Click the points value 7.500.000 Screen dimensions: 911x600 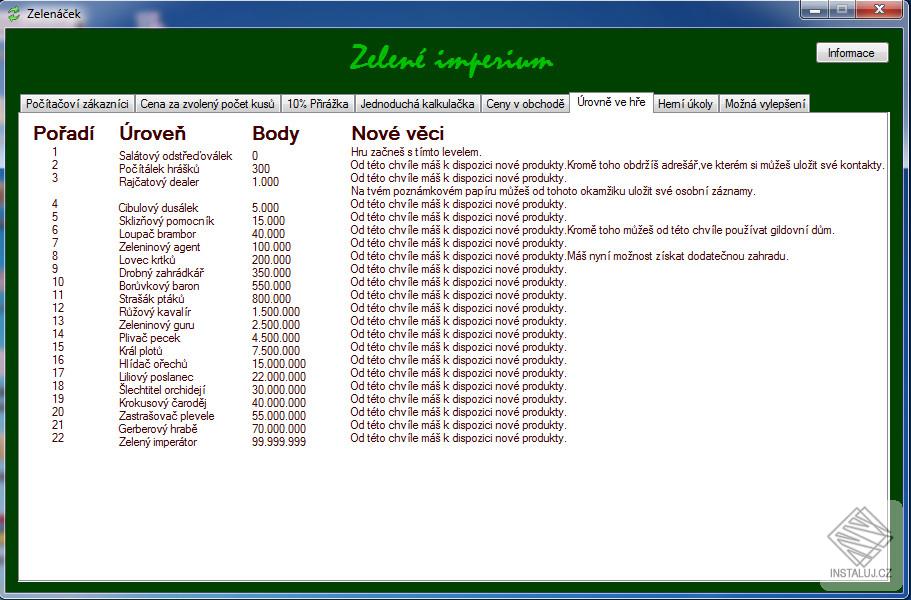pos(276,351)
